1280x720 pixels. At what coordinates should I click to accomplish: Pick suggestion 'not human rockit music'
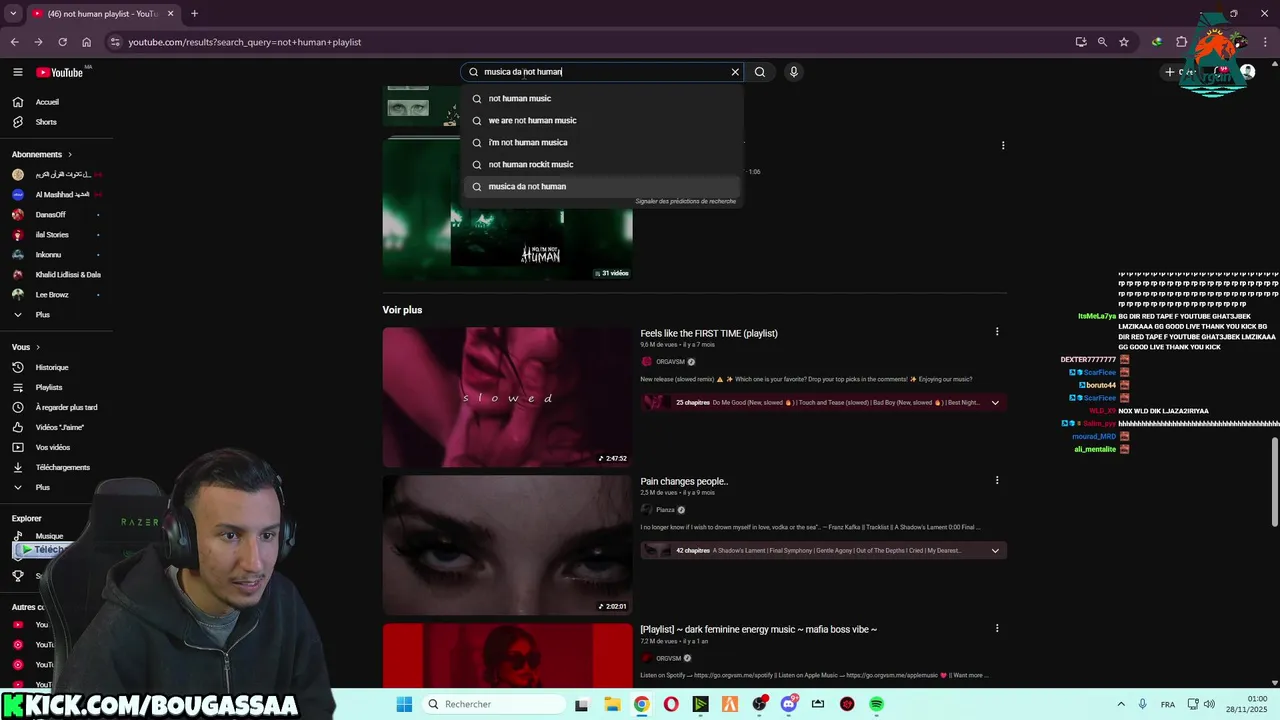point(603,164)
